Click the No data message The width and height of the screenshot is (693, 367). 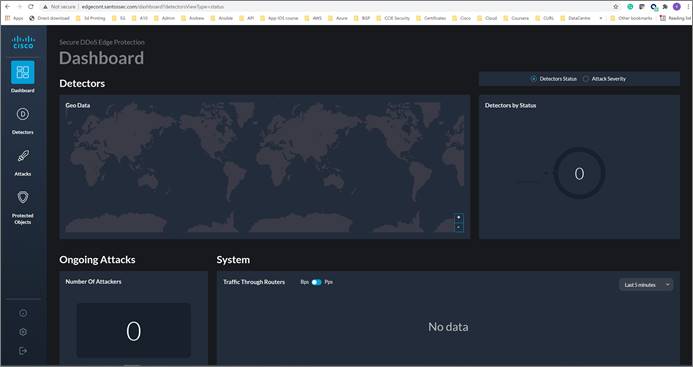click(448, 327)
